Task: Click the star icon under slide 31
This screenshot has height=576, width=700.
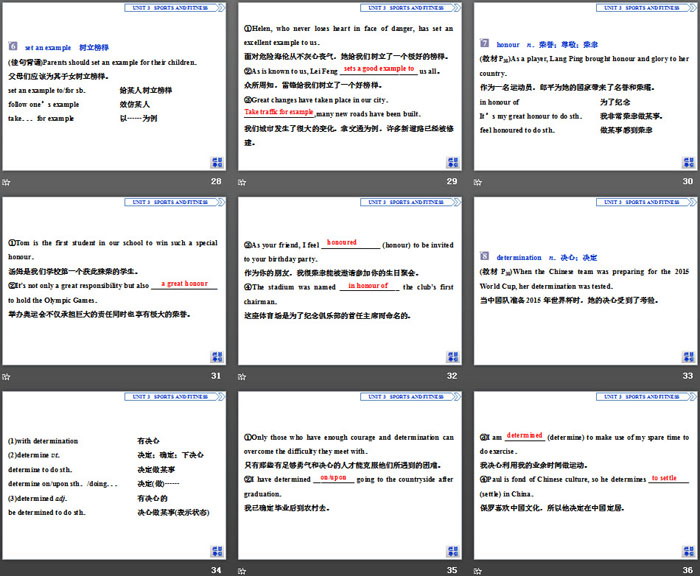Action: (x=6, y=377)
